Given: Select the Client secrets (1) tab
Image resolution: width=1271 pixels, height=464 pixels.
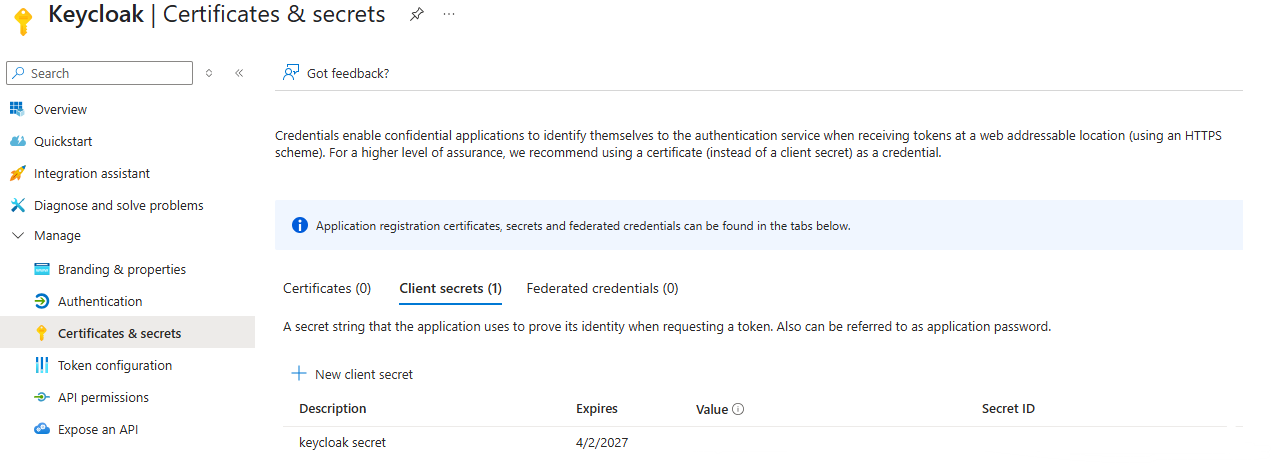Looking at the screenshot, I should 450,288.
